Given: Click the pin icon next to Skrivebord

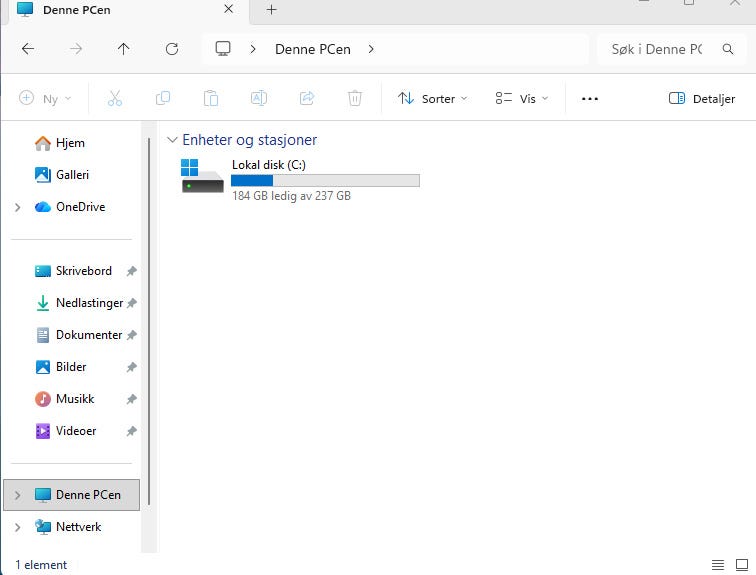Looking at the screenshot, I should click(132, 271).
